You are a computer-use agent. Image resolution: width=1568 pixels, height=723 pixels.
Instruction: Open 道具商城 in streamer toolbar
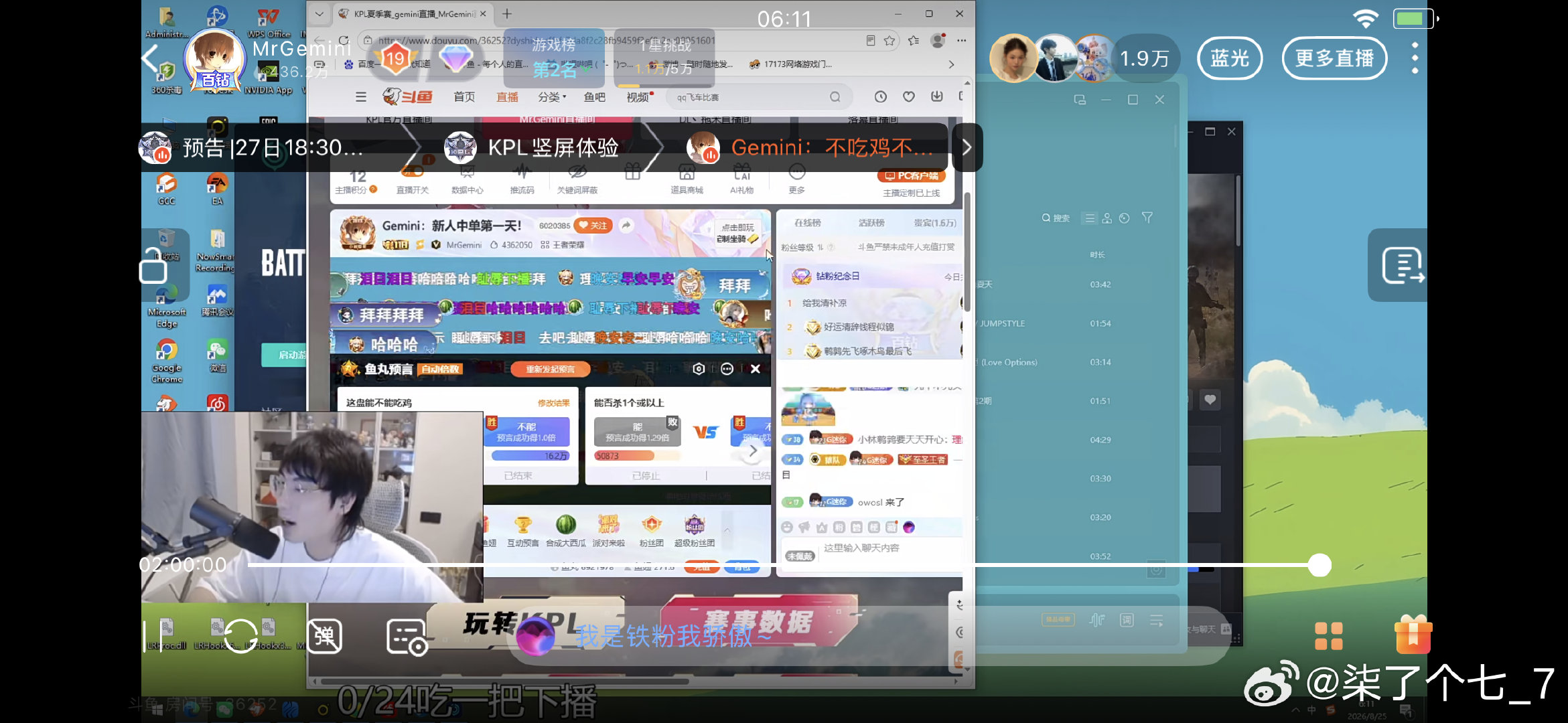[x=687, y=179]
